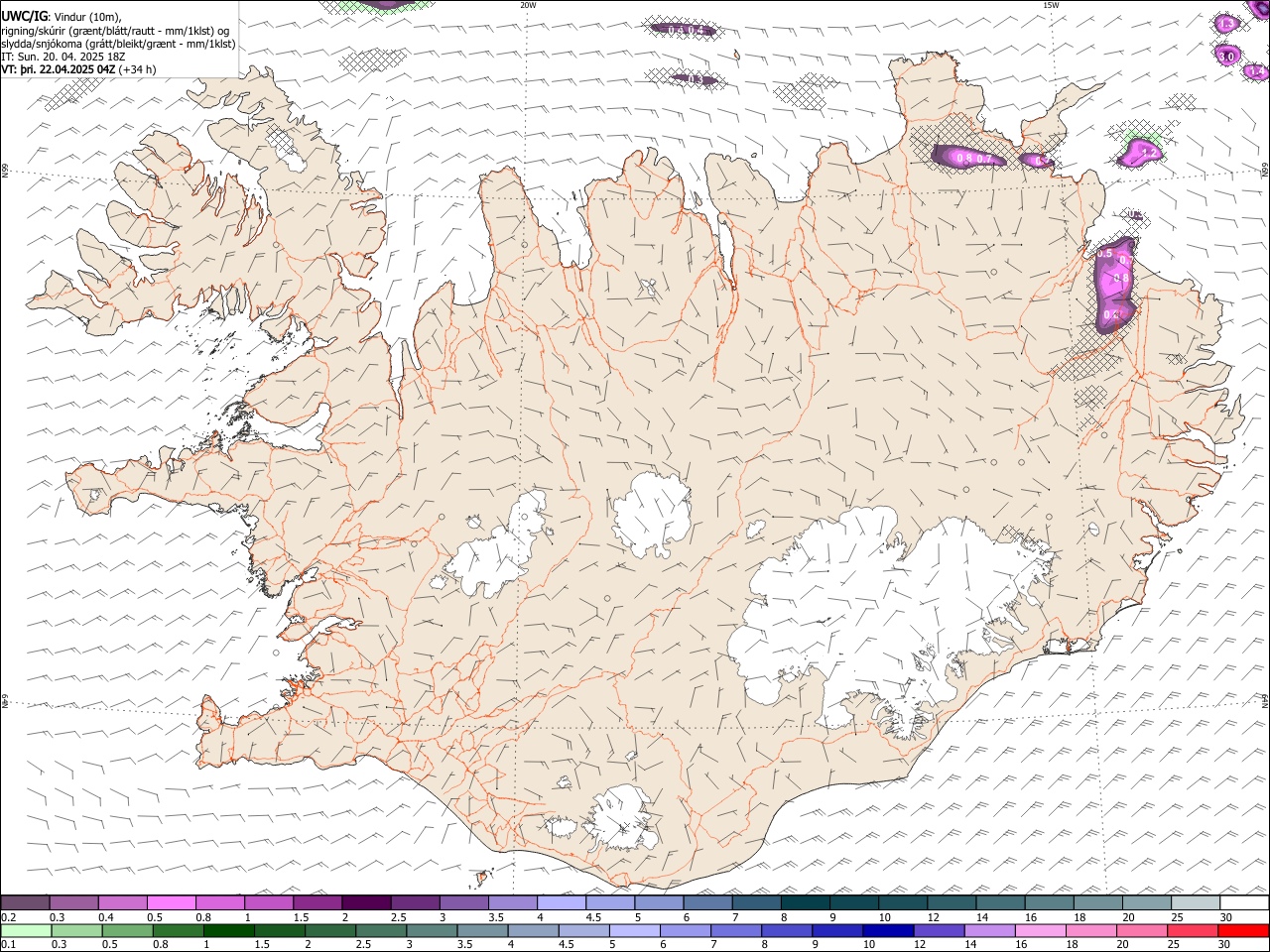Image resolution: width=1270 pixels, height=952 pixels.
Task: Click the 'IT: Sun. 20. 04. 2025 18Z' line
Action: pos(63,57)
